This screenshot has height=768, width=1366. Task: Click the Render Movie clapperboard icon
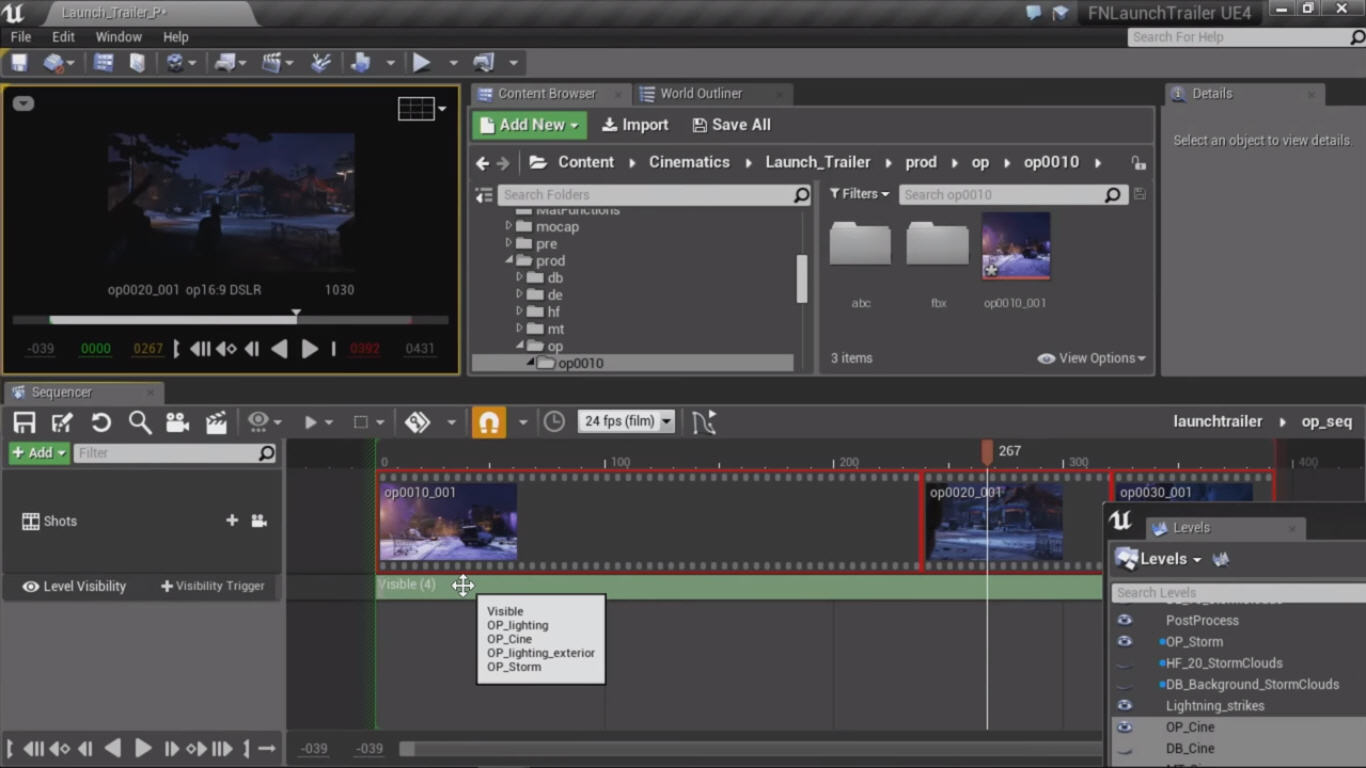[216, 422]
